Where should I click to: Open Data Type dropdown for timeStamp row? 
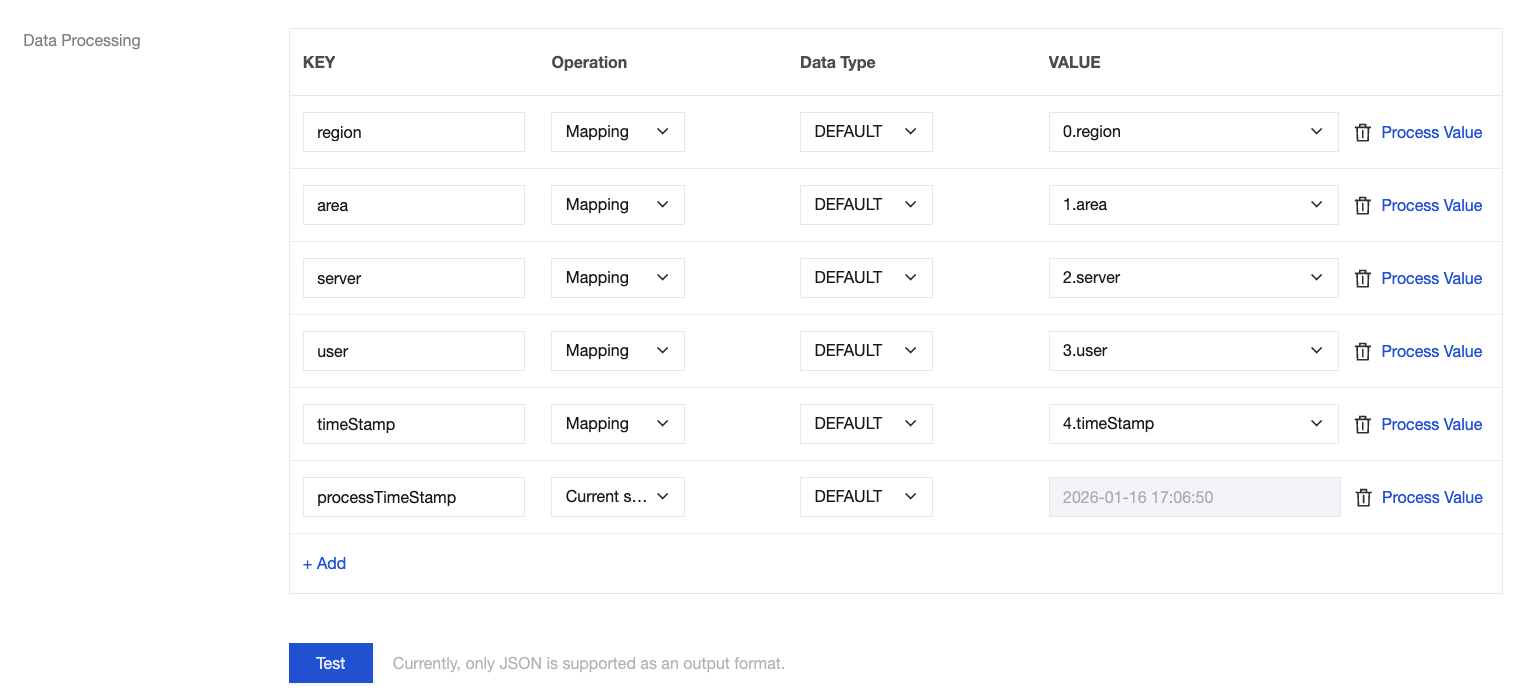865,424
